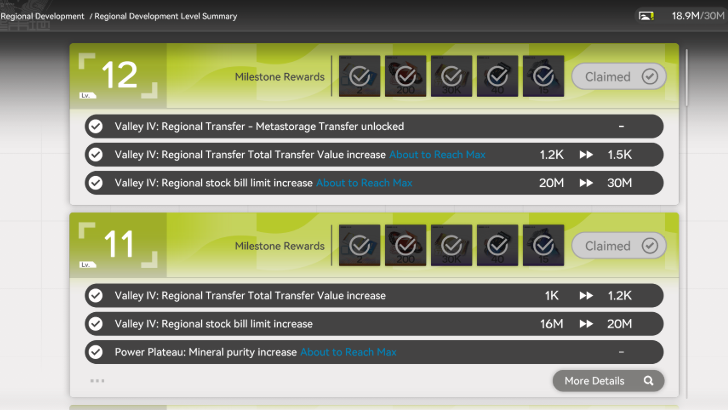Click About to Reach Max on level 12 stock bill row
728x410 pixels.
(364, 183)
